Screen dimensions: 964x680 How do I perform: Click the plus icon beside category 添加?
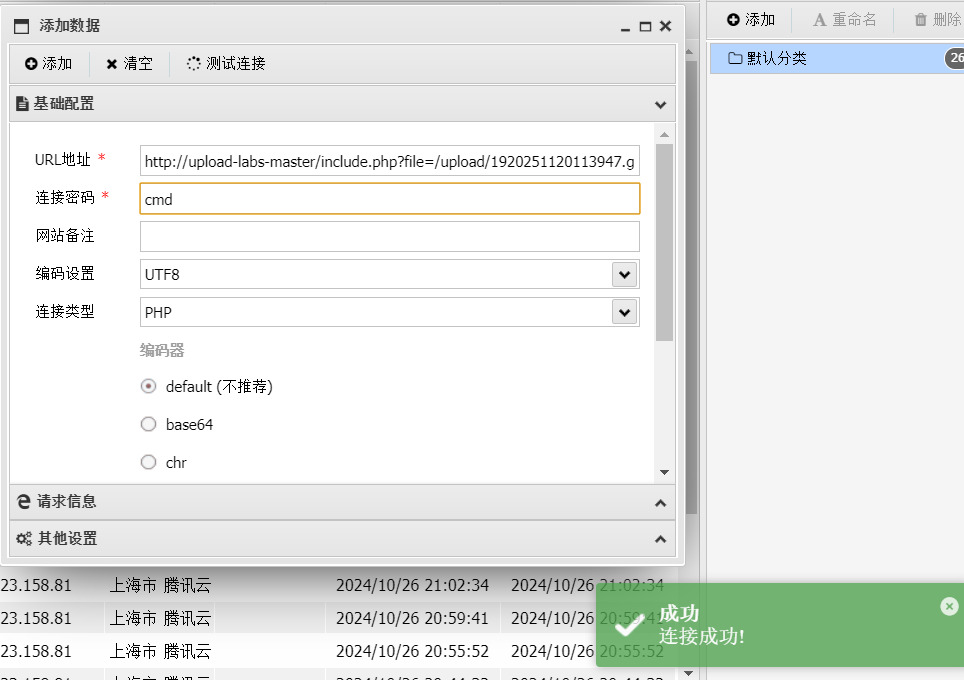[x=733, y=20]
